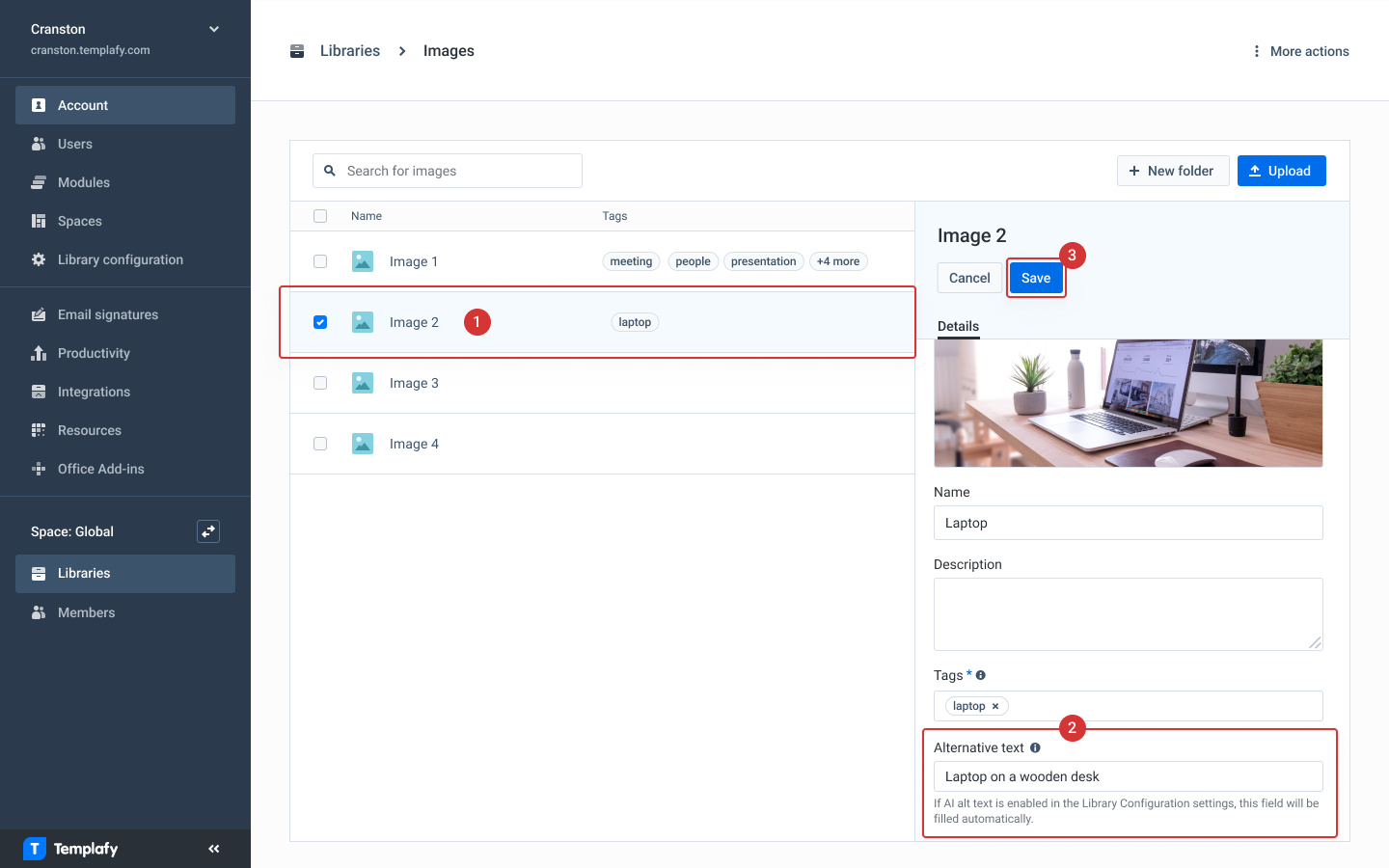Remove the laptop tag with its x
Viewport: 1389px width, 868px height.
[x=994, y=706]
